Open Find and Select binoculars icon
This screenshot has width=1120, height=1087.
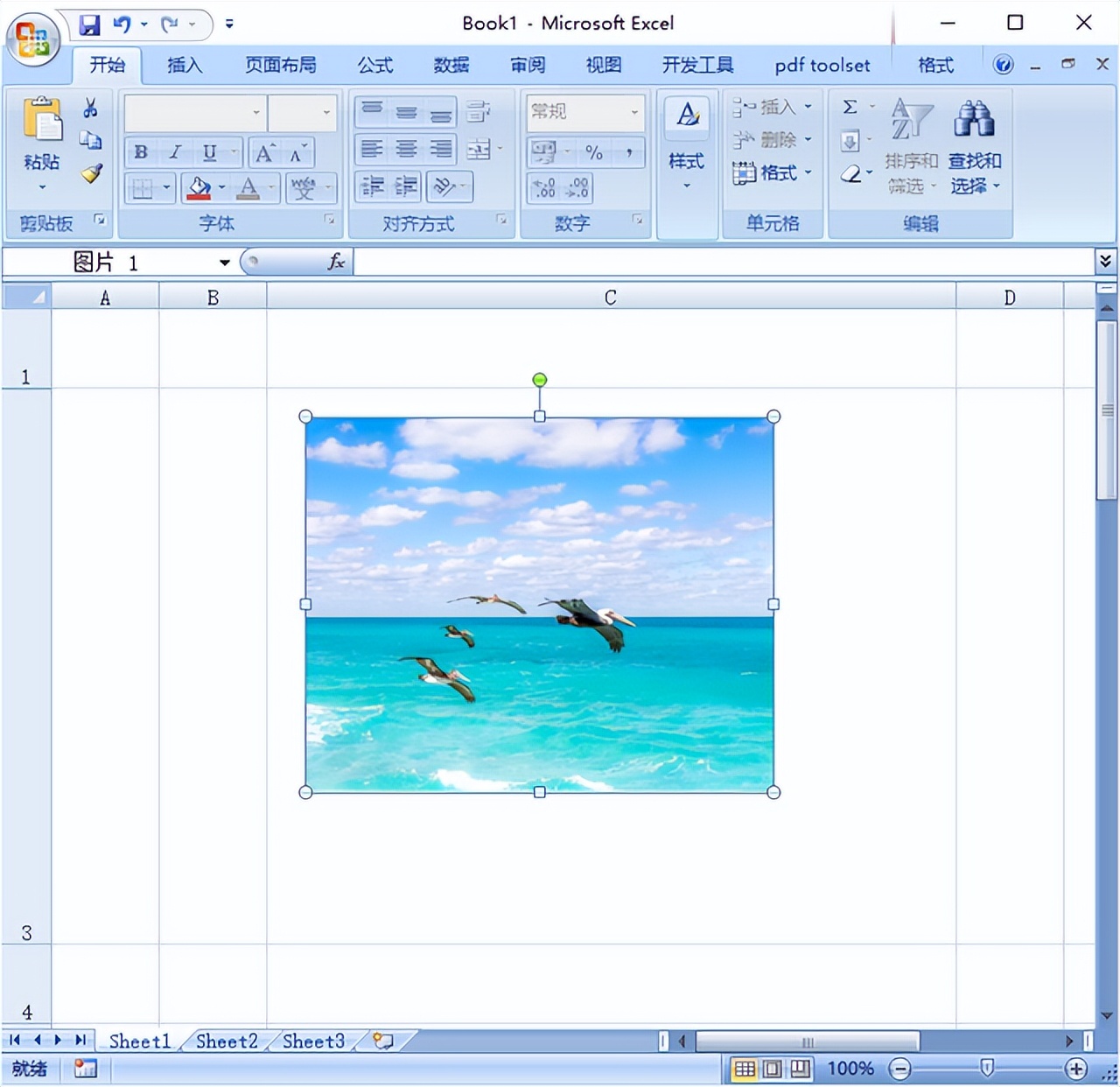click(x=974, y=120)
